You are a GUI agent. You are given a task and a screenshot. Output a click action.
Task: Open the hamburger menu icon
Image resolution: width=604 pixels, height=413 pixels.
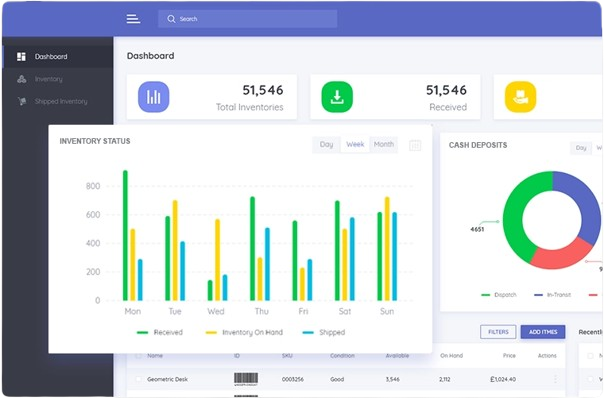133,18
